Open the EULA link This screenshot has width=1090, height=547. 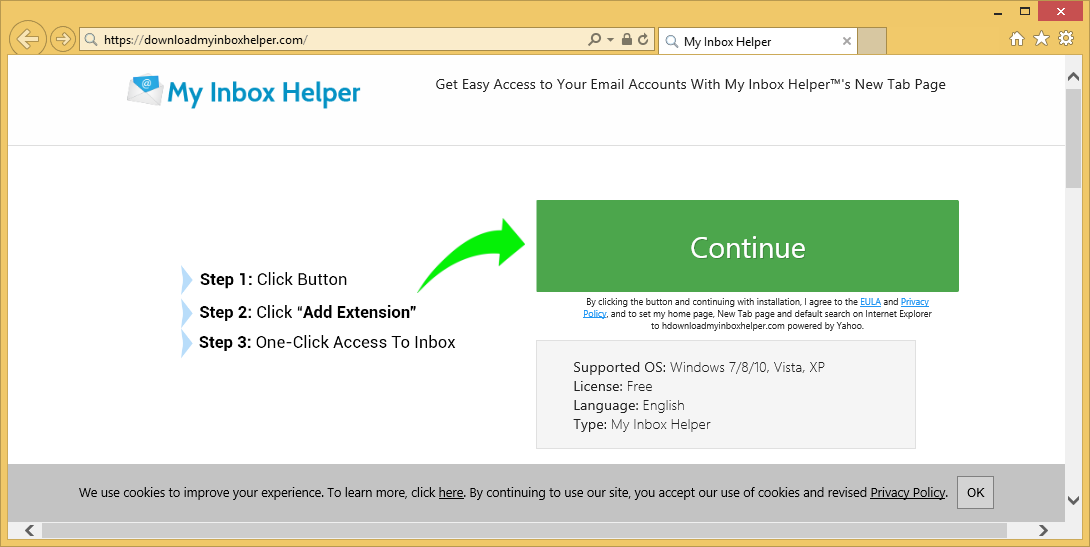coord(870,302)
